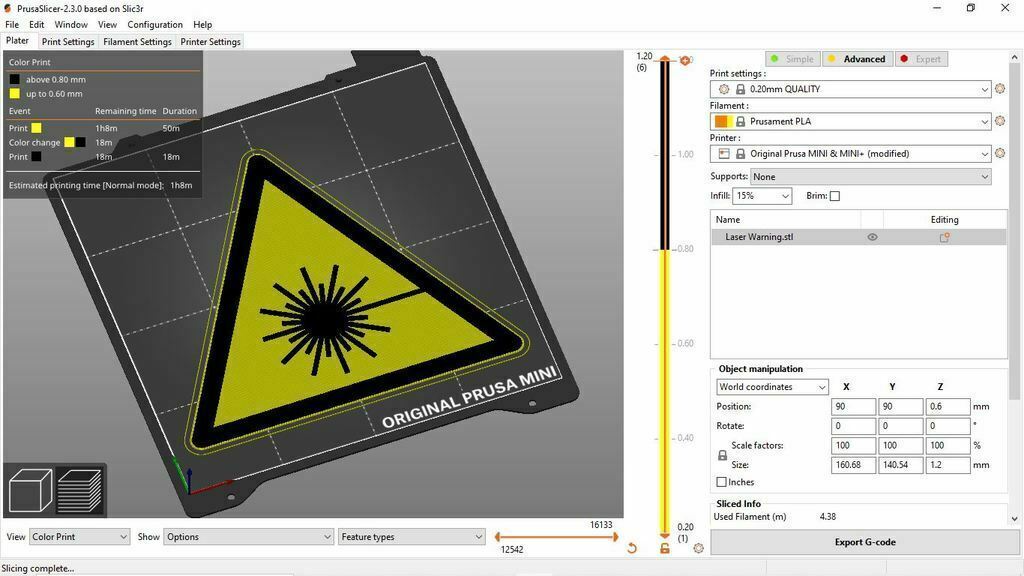Enable the Brim checkbox

pyautogui.click(x=836, y=195)
